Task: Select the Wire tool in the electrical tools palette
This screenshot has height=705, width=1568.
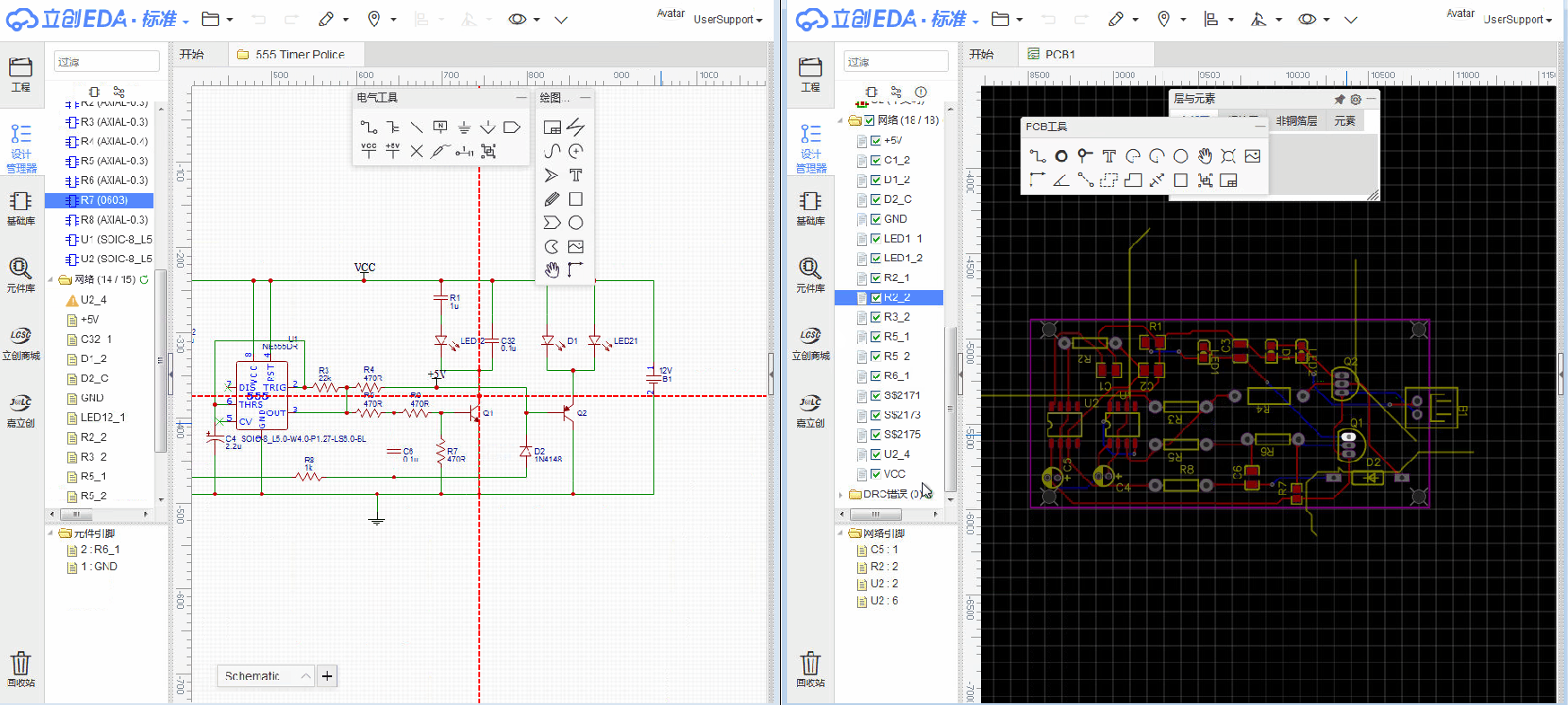Action: tap(368, 128)
